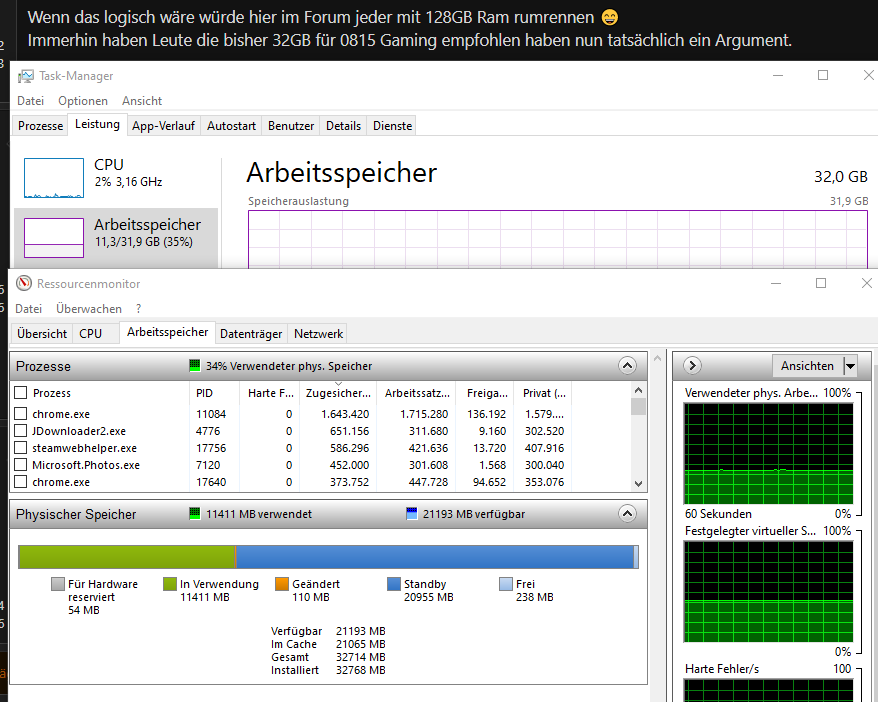The height and width of the screenshot is (702, 878).
Task: Click the process list scroll-down arrow
Action: pyautogui.click(x=638, y=484)
